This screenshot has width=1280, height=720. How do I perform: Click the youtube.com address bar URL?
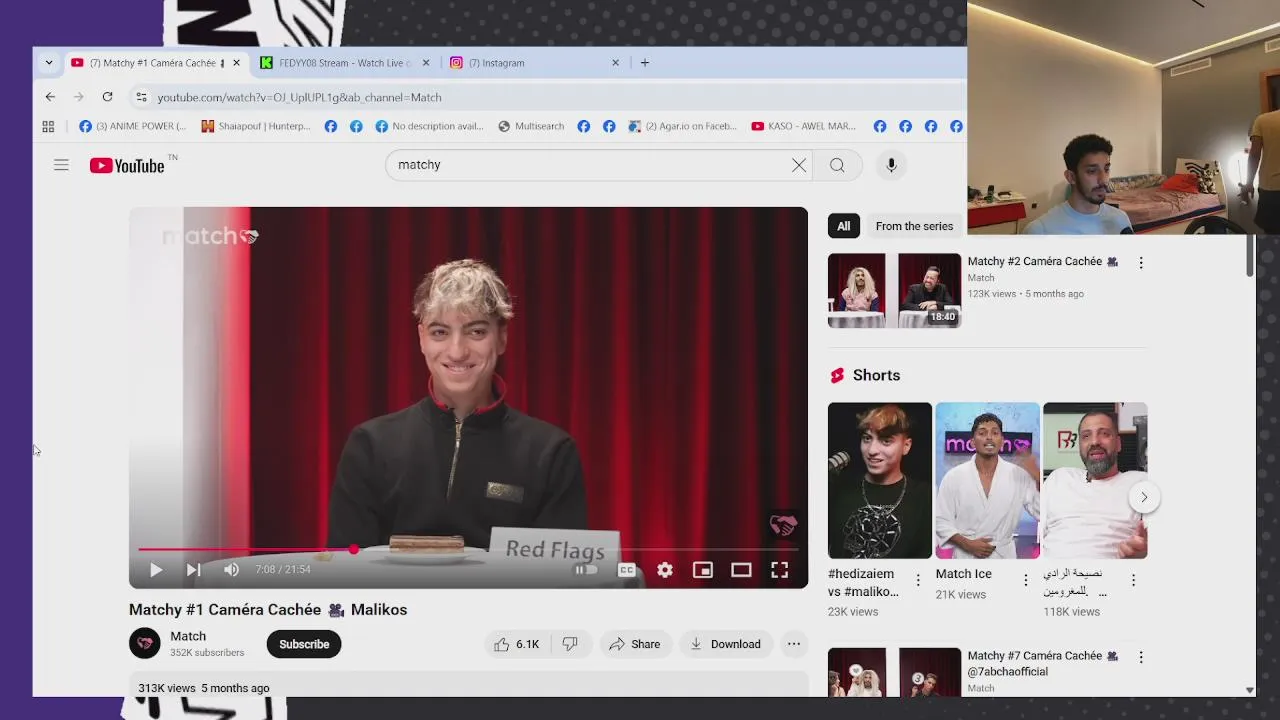pyautogui.click(x=299, y=97)
